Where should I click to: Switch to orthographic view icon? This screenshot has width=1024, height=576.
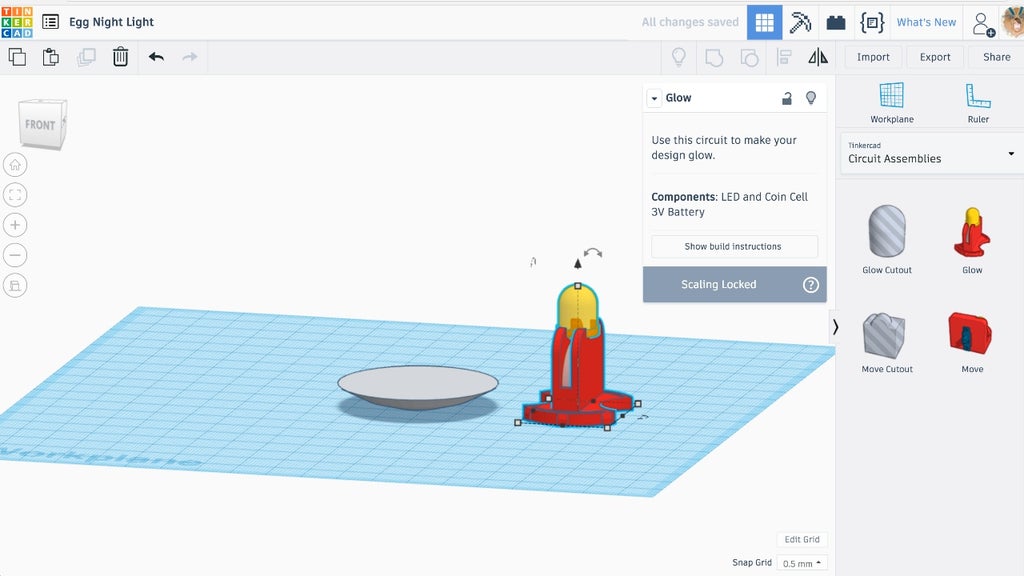point(15,285)
